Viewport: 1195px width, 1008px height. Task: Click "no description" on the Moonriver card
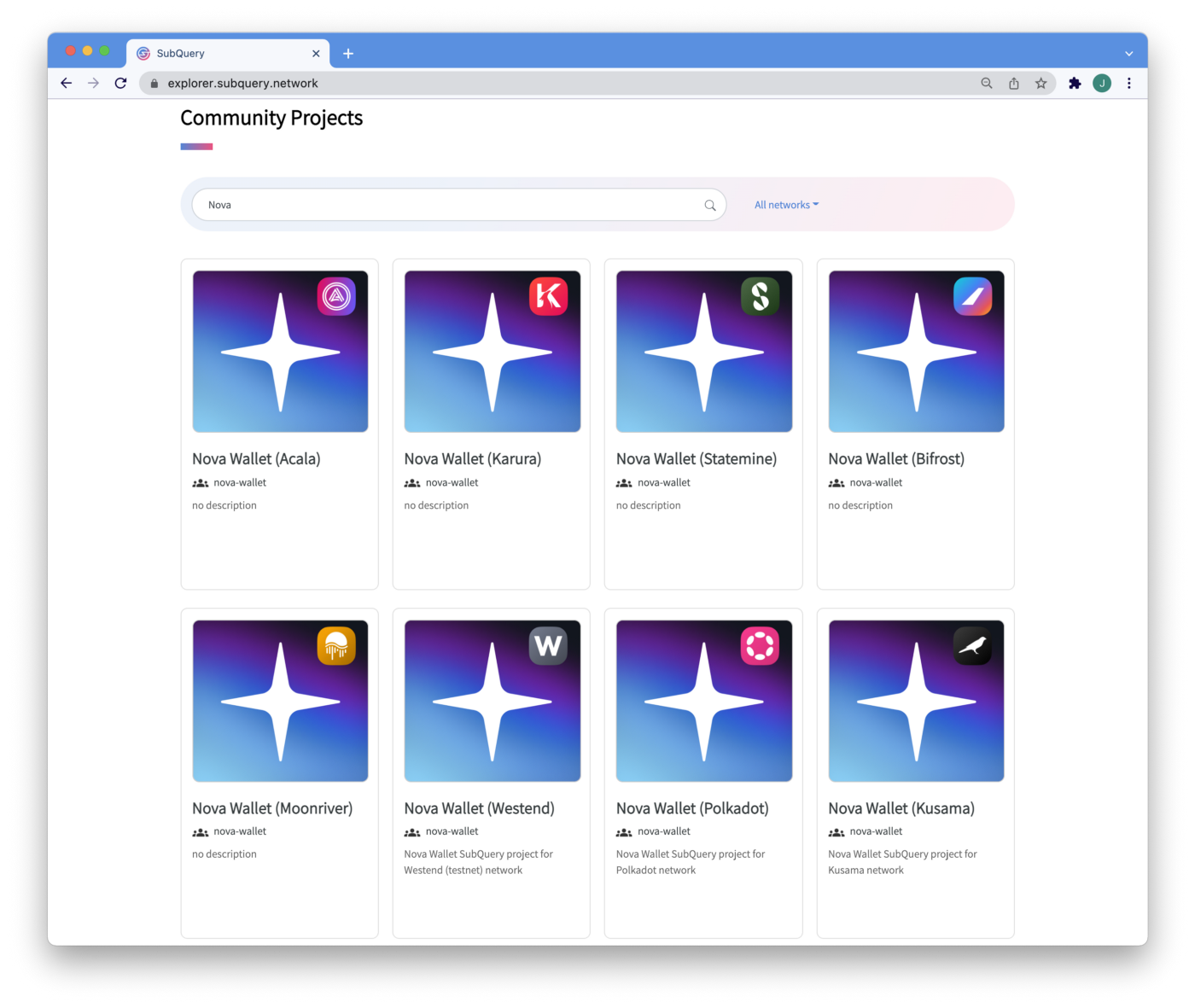[x=224, y=854]
